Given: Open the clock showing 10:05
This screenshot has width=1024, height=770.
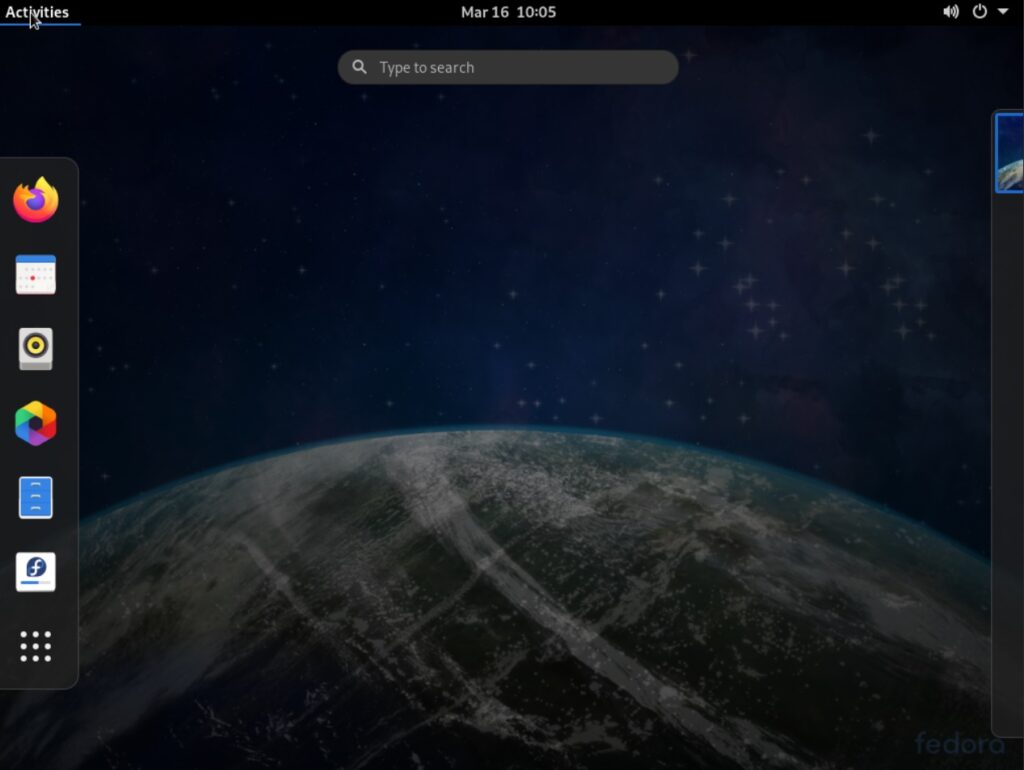Looking at the screenshot, I should [x=536, y=12].
